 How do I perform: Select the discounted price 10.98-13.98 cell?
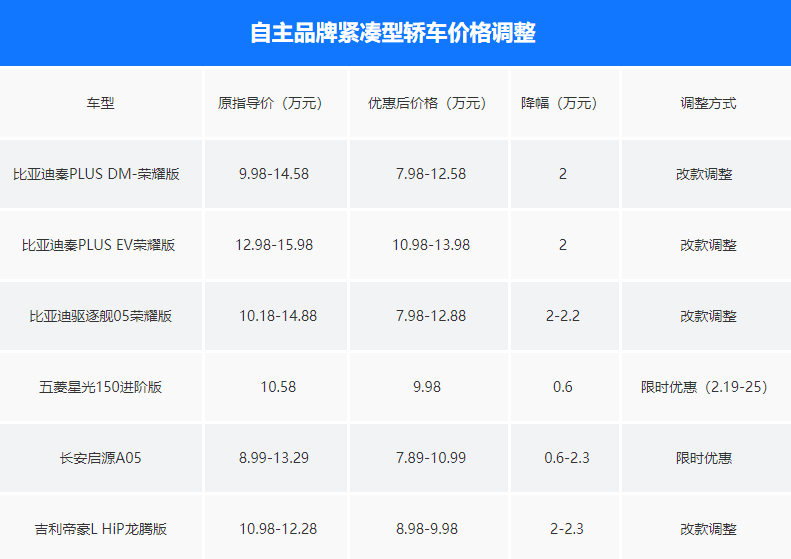431,245
